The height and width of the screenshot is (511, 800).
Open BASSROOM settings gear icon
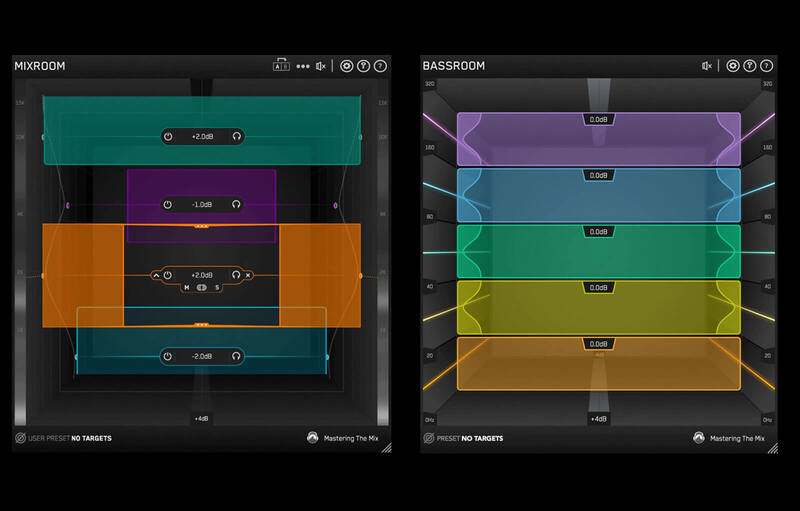point(733,66)
